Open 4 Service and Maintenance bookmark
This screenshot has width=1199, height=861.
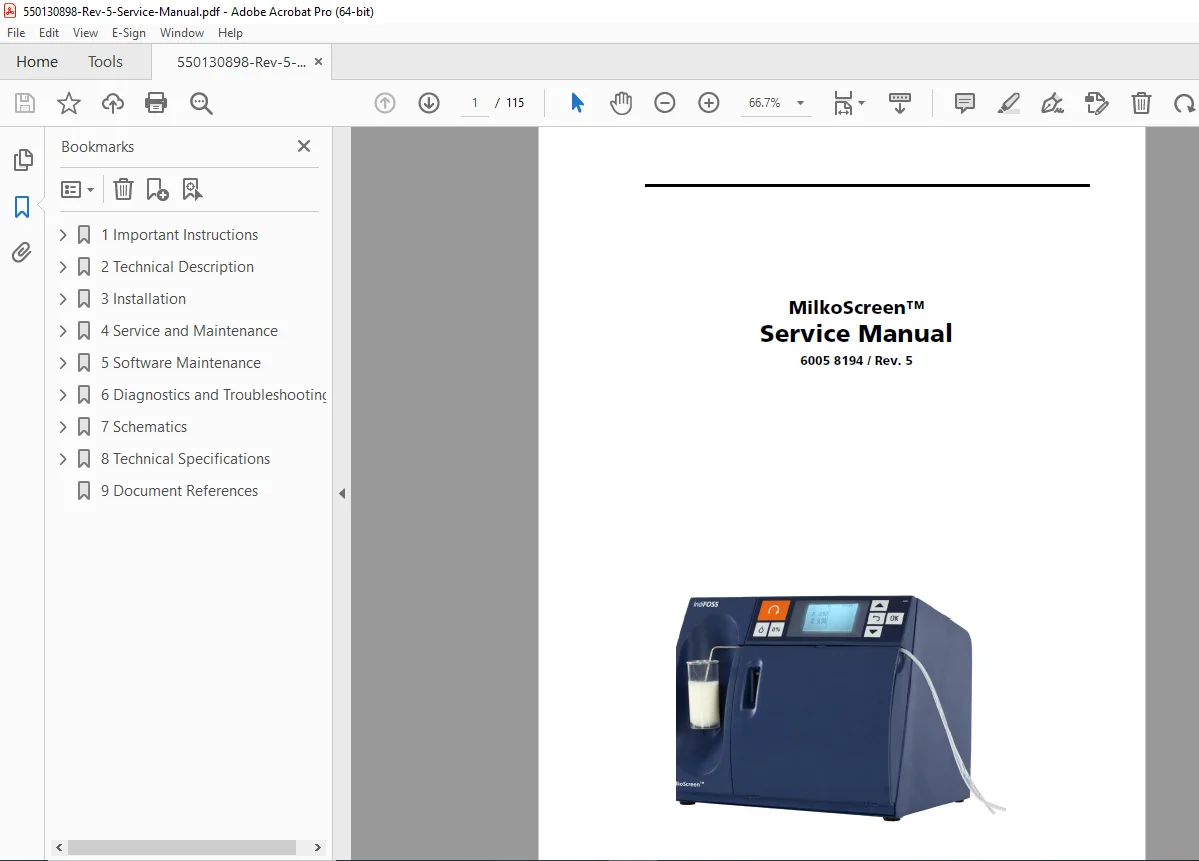[x=189, y=331]
